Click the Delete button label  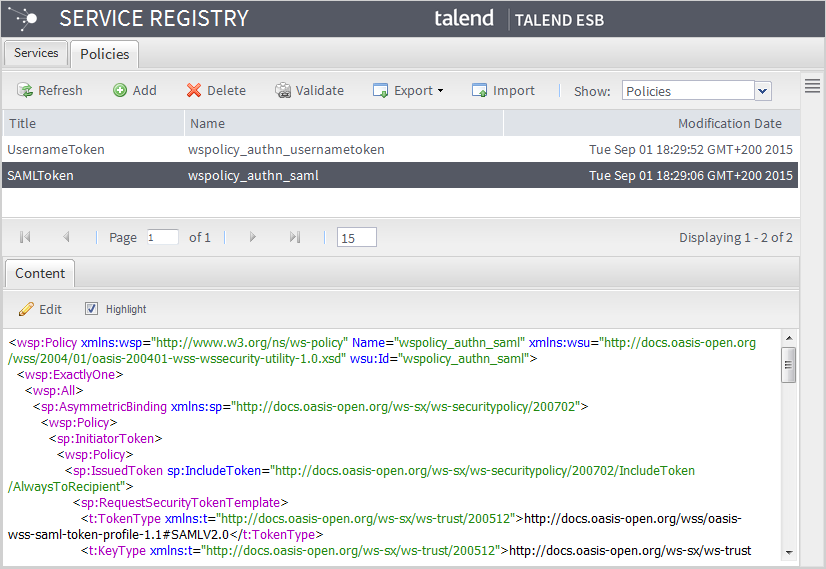coord(227,91)
